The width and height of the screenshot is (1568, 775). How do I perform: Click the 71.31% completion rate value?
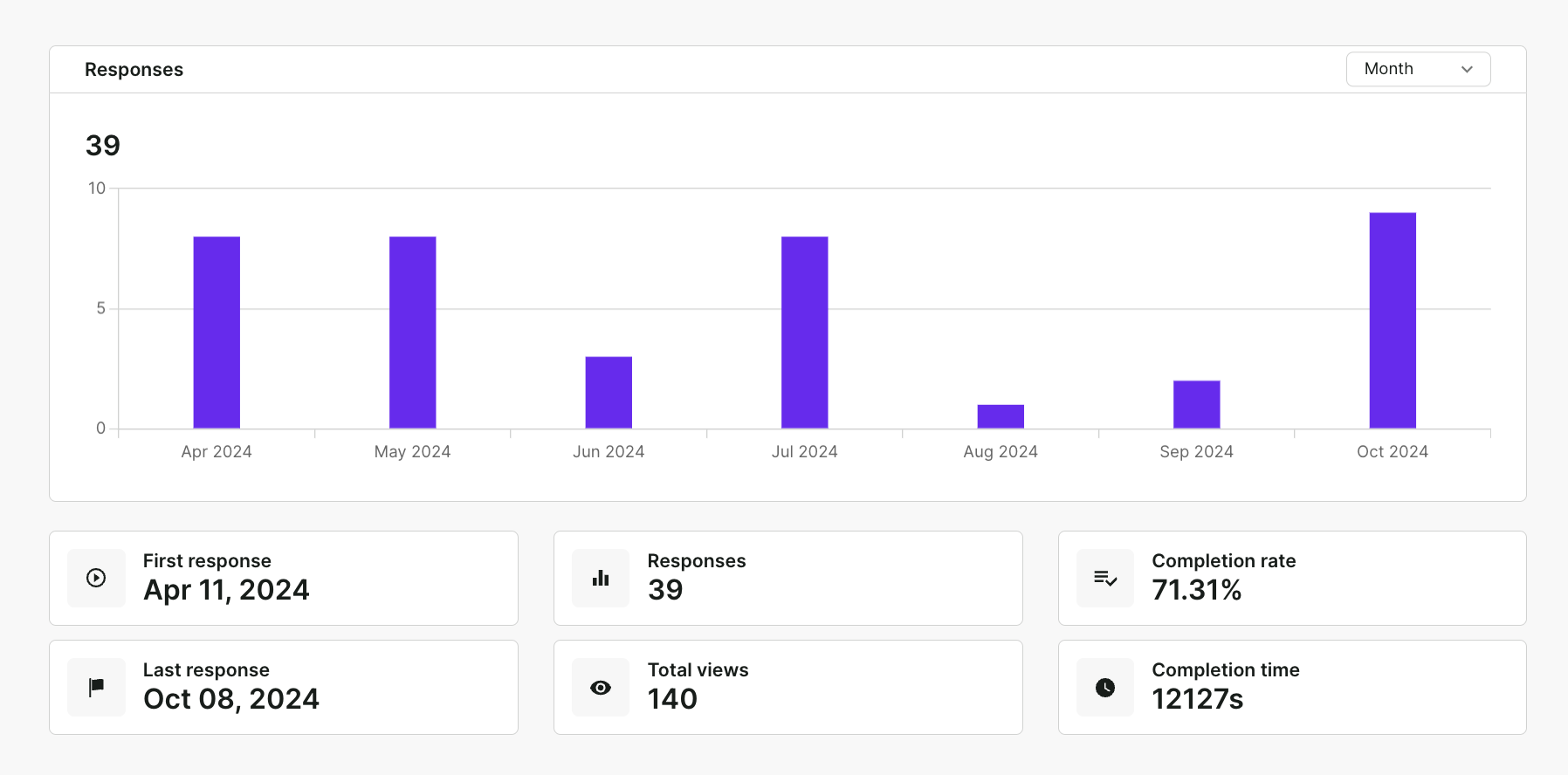pyautogui.click(x=1197, y=590)
